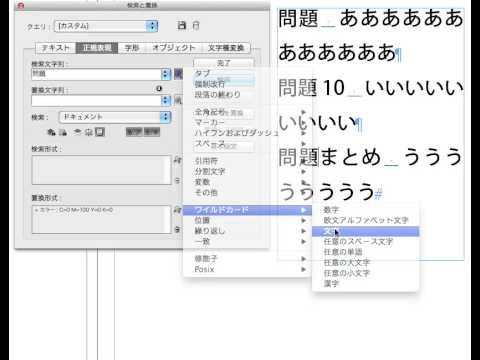Click specify change format icon
The image size is (480, 360).
click(177, 209)
